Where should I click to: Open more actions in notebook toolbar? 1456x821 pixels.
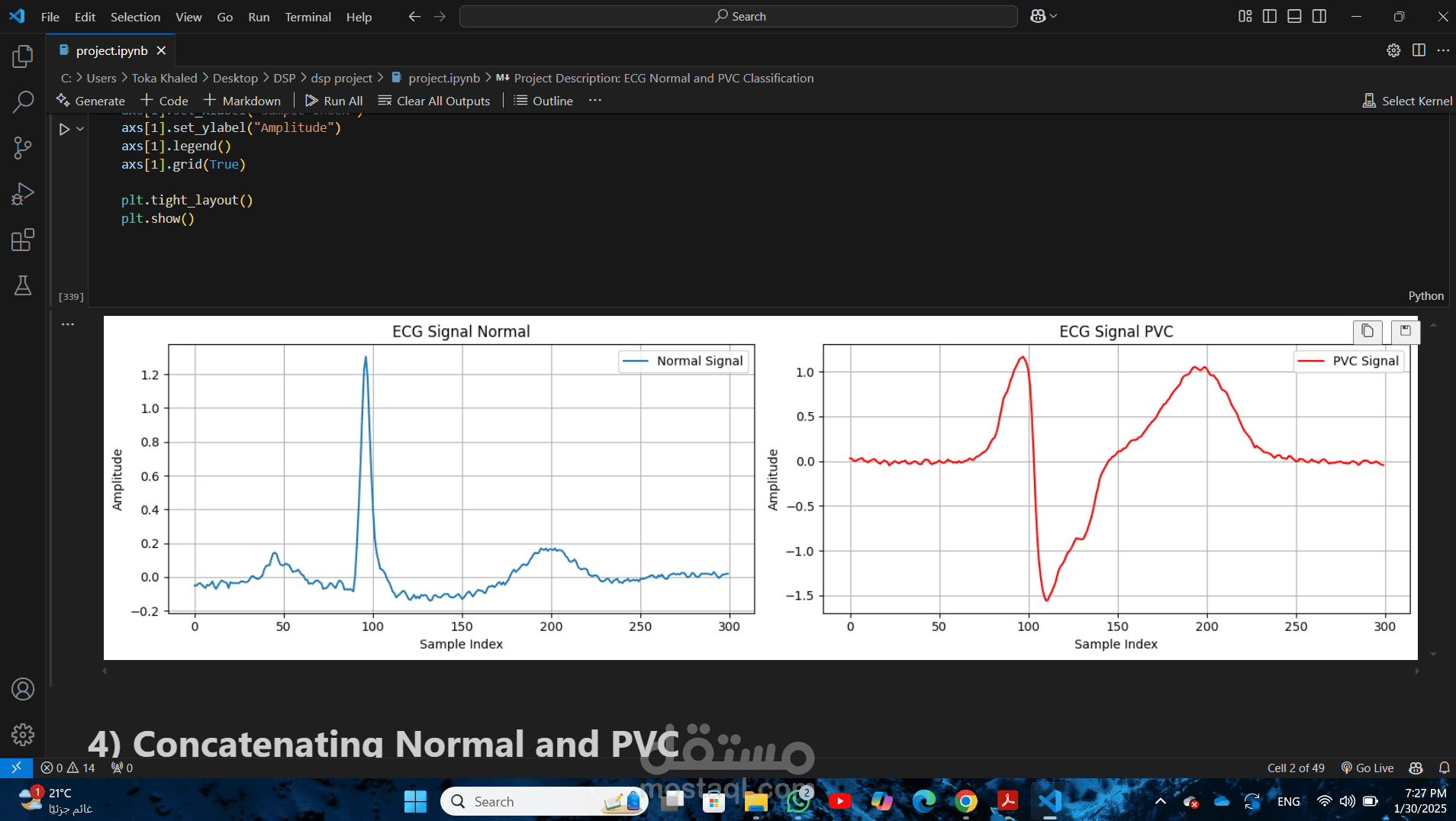(x=595, y=101)
